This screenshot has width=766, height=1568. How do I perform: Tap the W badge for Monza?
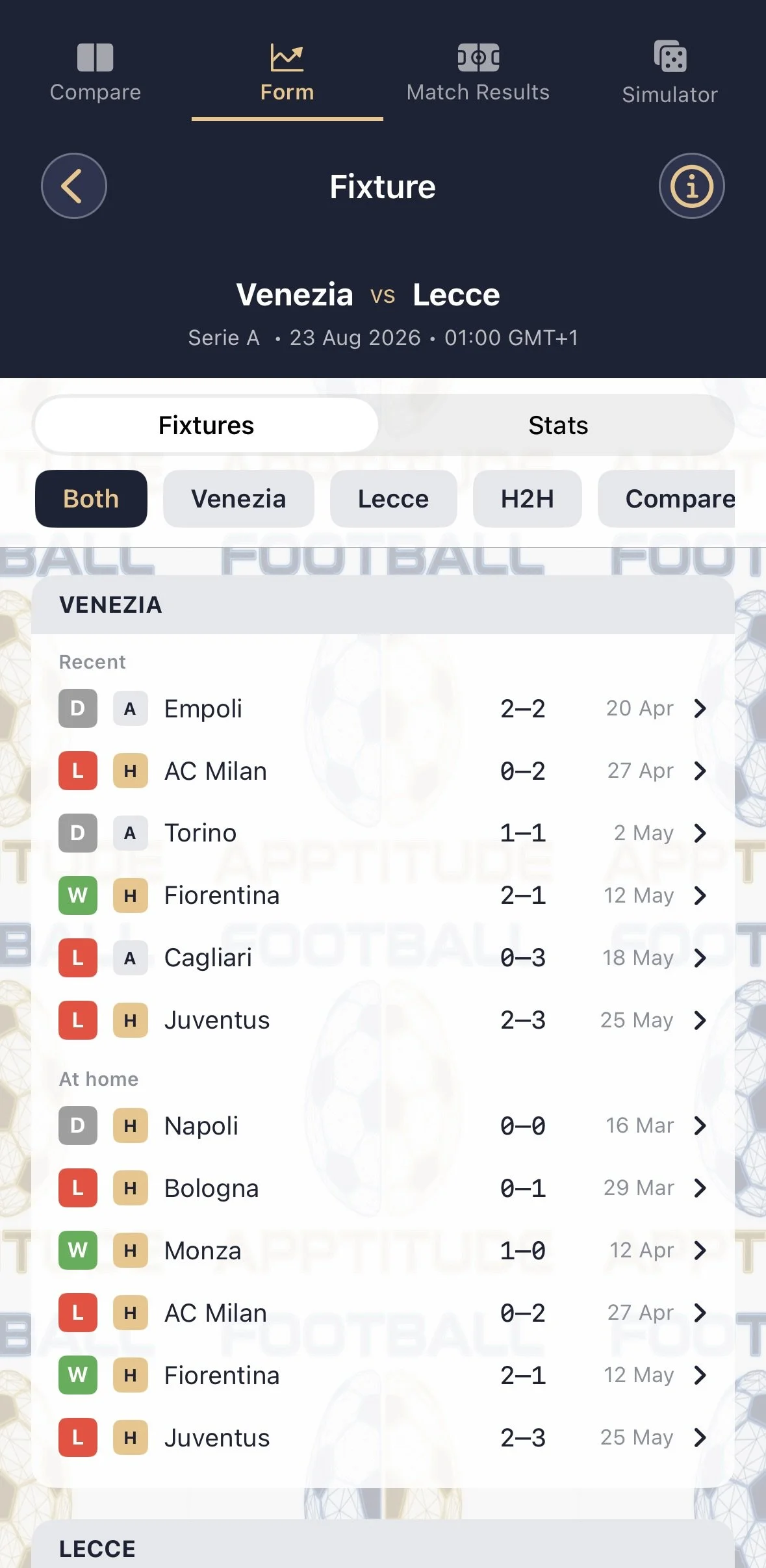pyautogui.click(x=78, y=1250)
